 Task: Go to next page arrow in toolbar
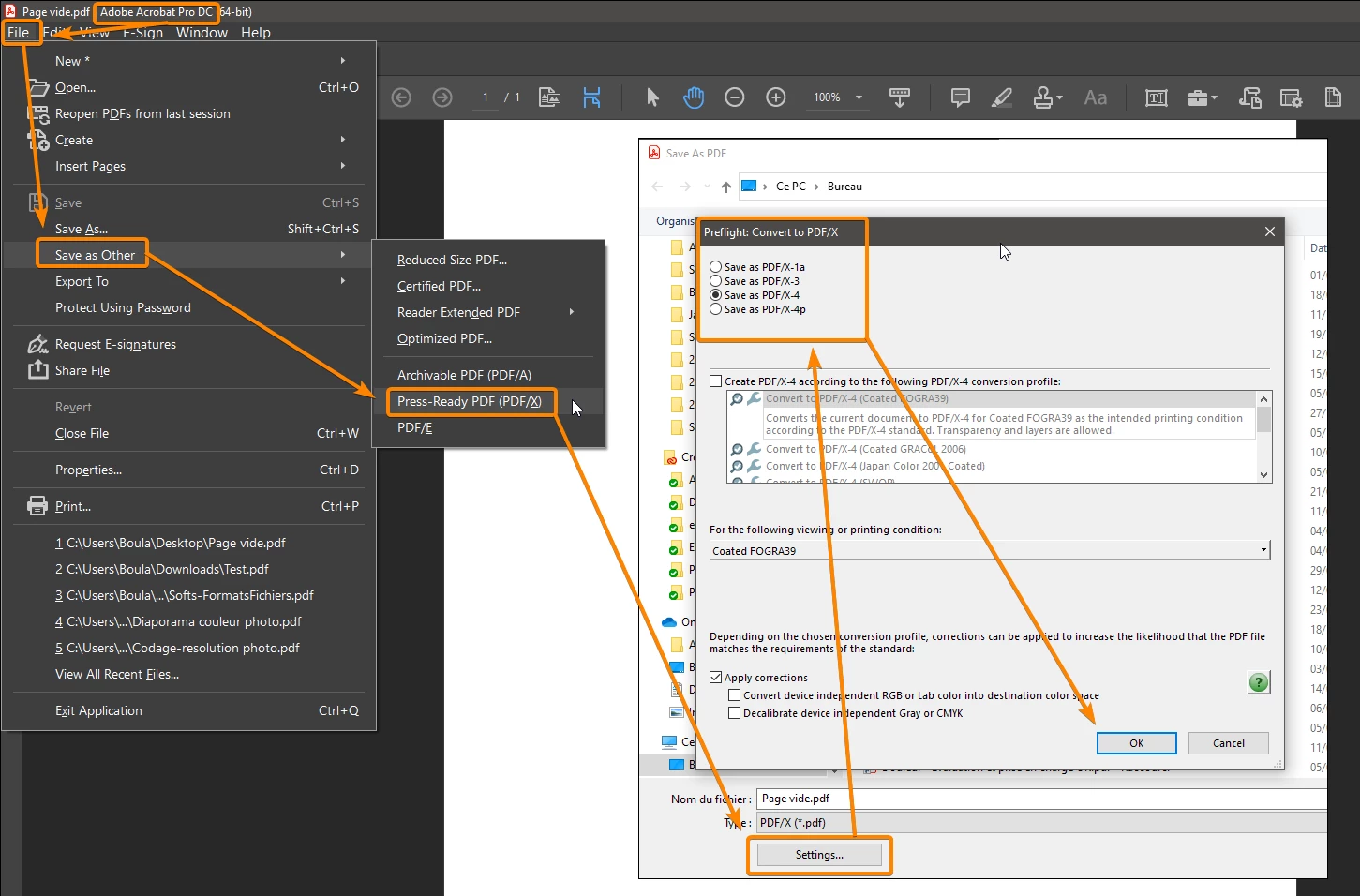coord(442,97)
